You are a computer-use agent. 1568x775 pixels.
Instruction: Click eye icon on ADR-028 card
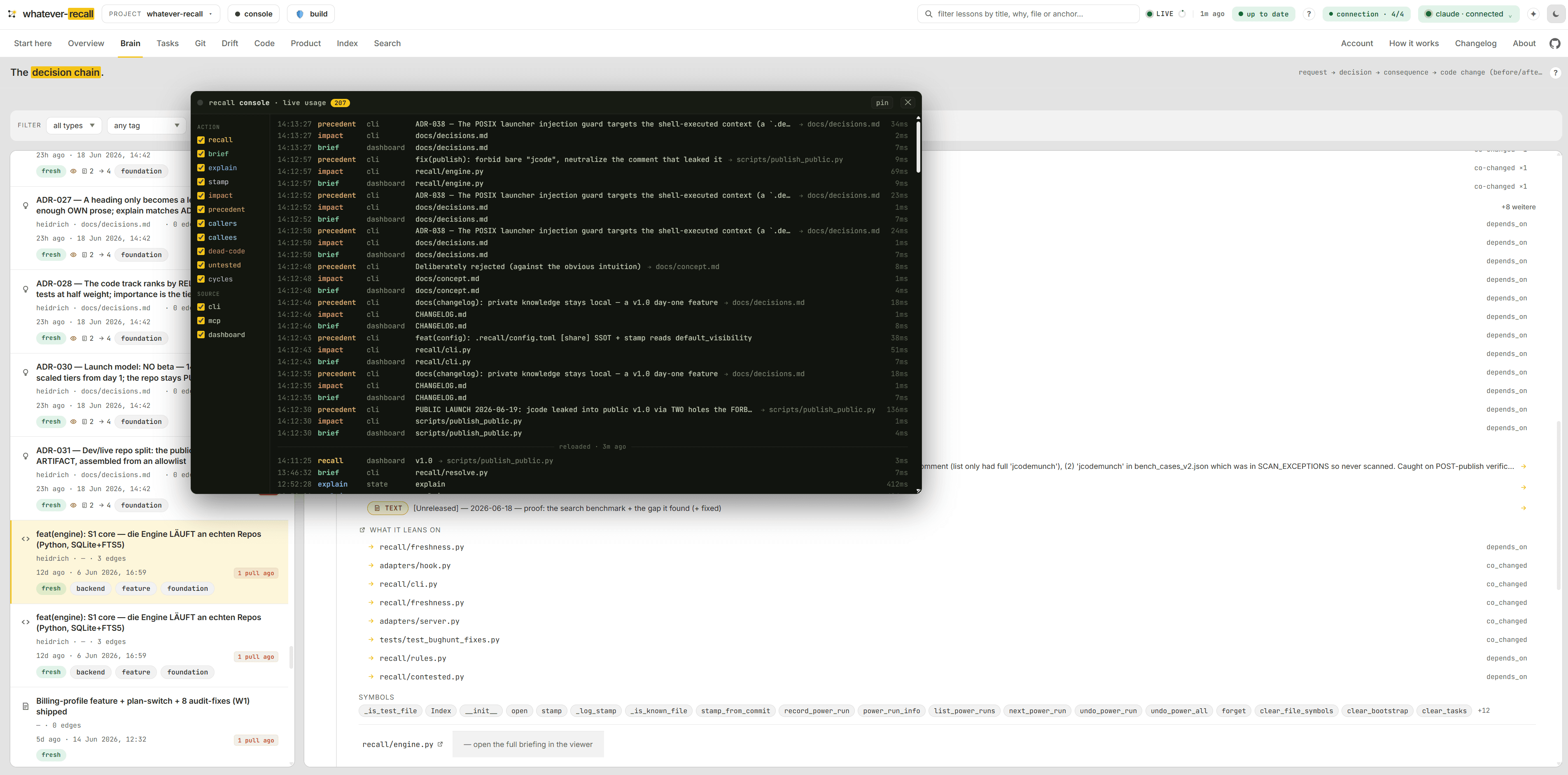(74, 338)
